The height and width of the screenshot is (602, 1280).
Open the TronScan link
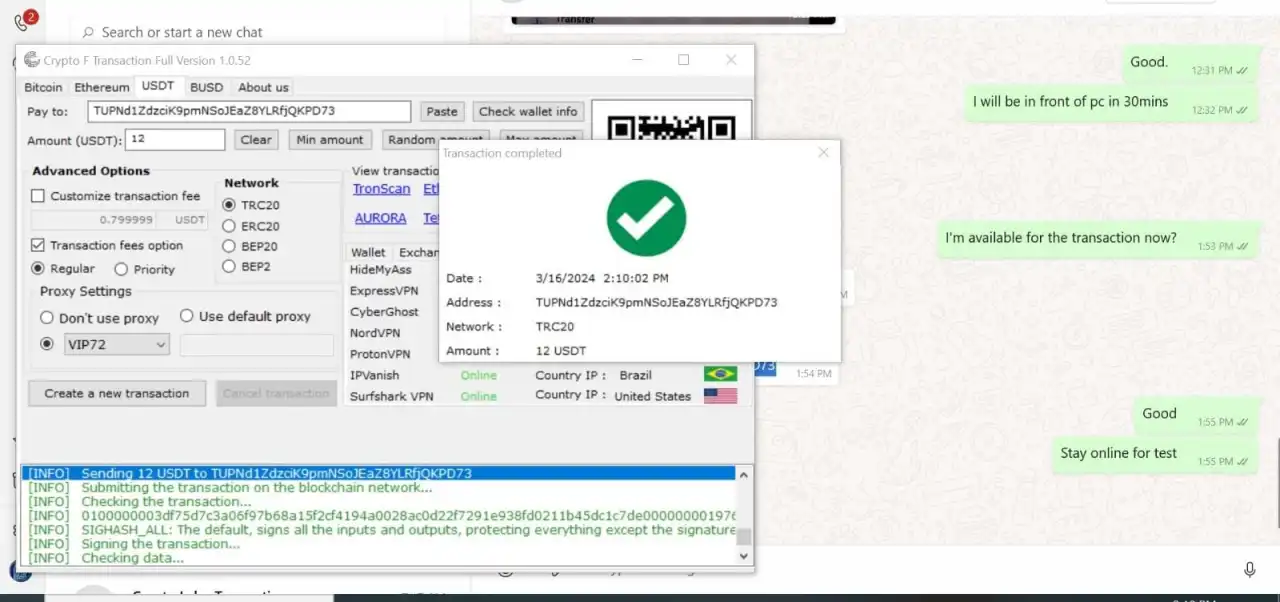point(381,189)
